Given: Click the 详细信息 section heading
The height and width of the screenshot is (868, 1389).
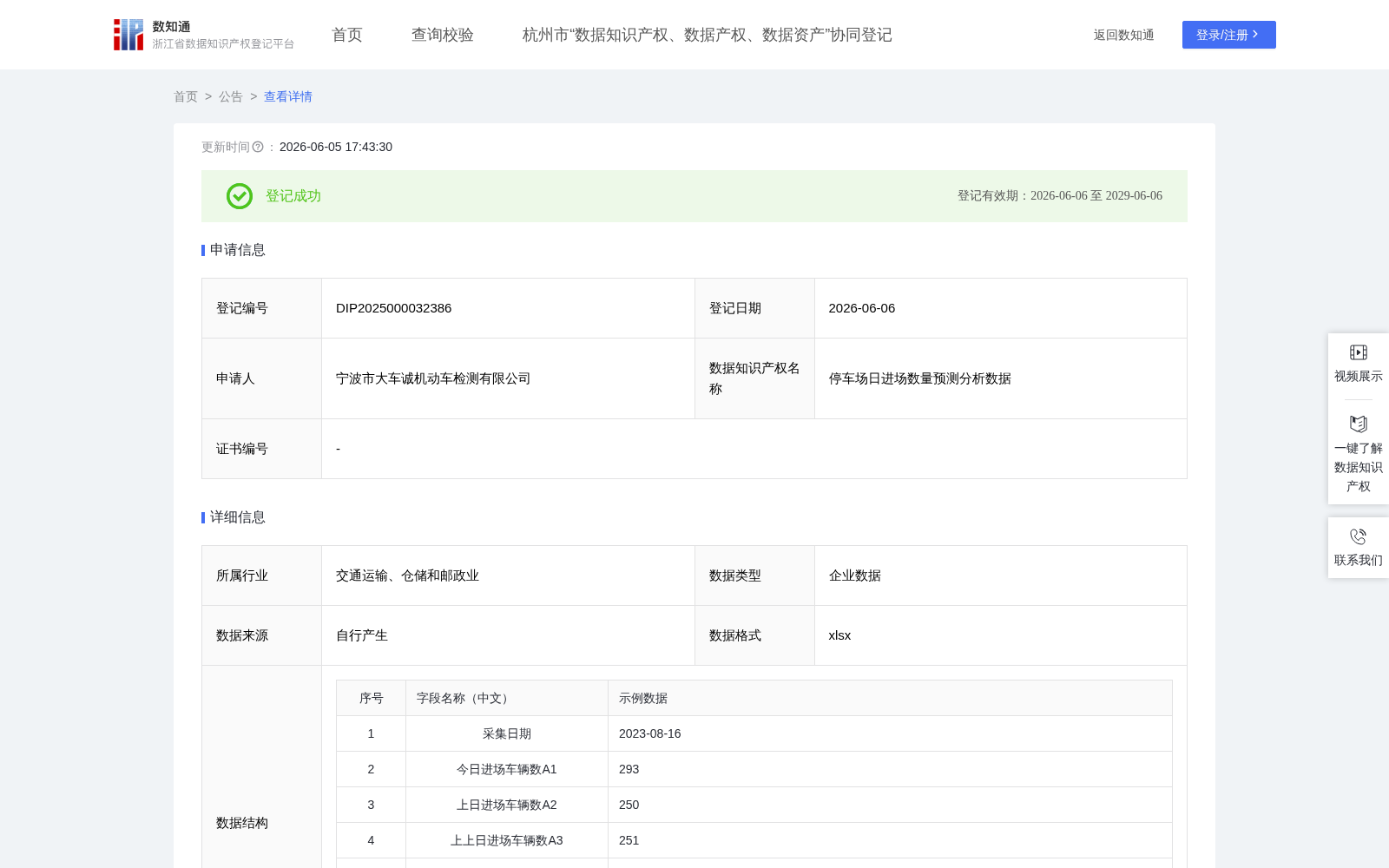Looking at the screenshot, I should (238, 517).
